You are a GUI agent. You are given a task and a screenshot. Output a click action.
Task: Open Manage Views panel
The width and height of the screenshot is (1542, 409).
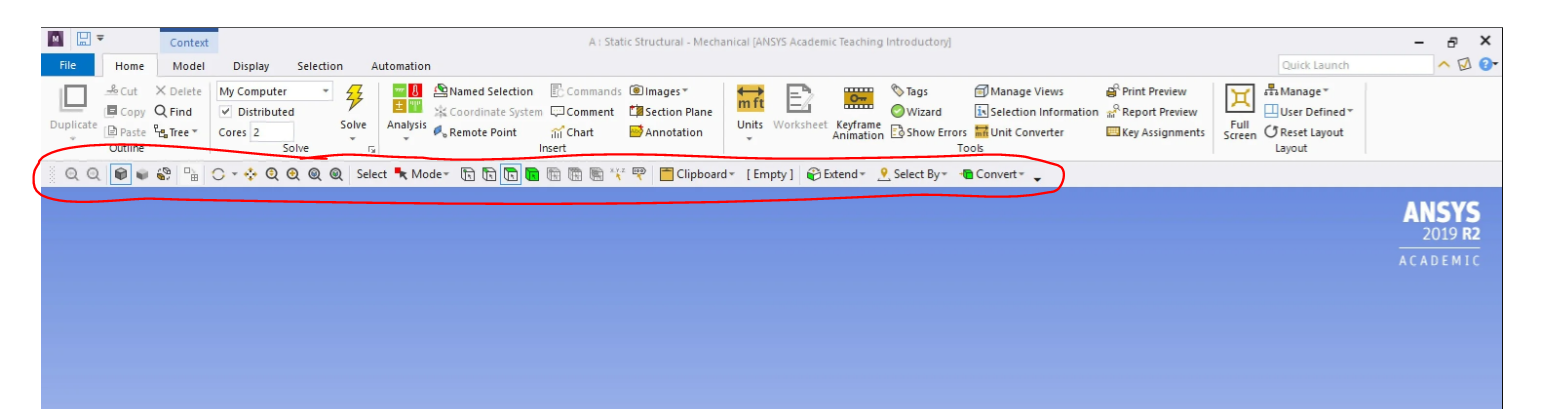click(1019, 91)
